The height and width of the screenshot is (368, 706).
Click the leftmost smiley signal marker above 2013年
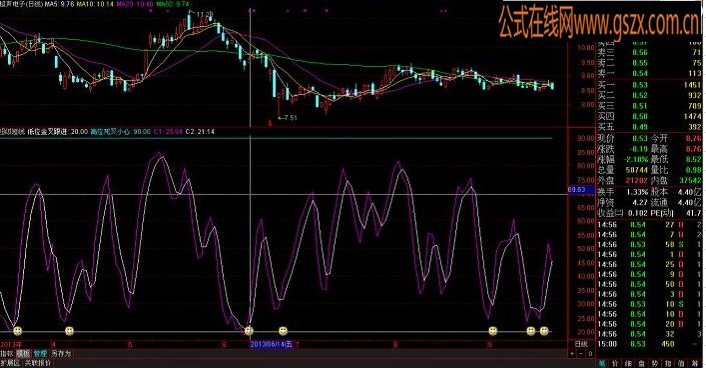tap(18, 331)
